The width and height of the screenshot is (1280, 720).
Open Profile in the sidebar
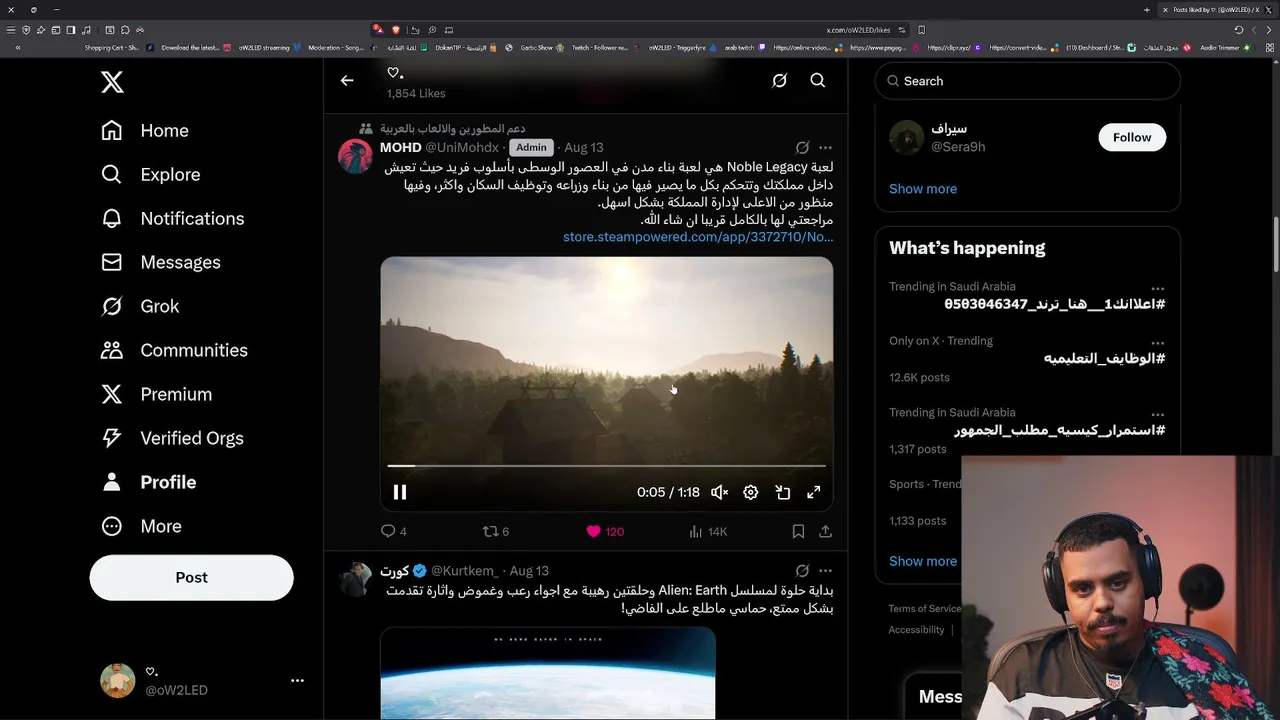tap(148, 482)
